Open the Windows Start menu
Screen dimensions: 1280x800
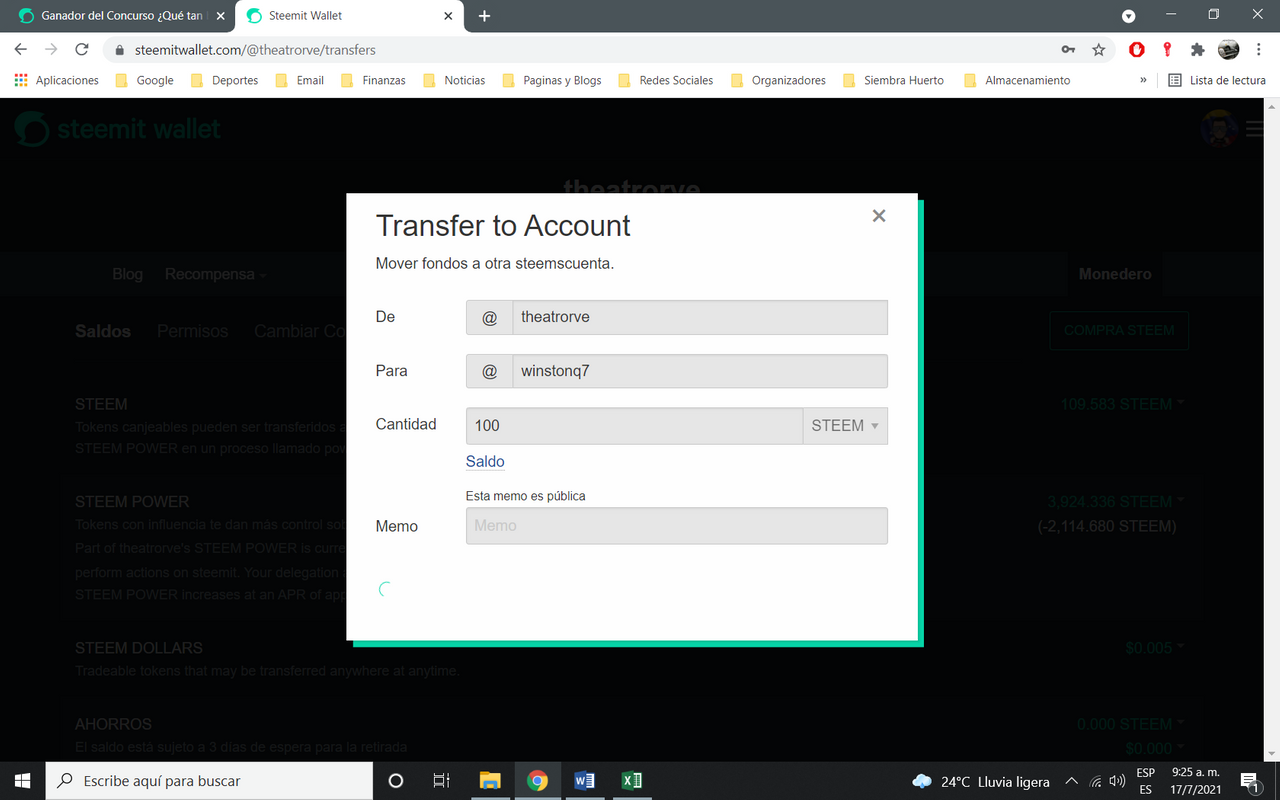pos(22,781)
